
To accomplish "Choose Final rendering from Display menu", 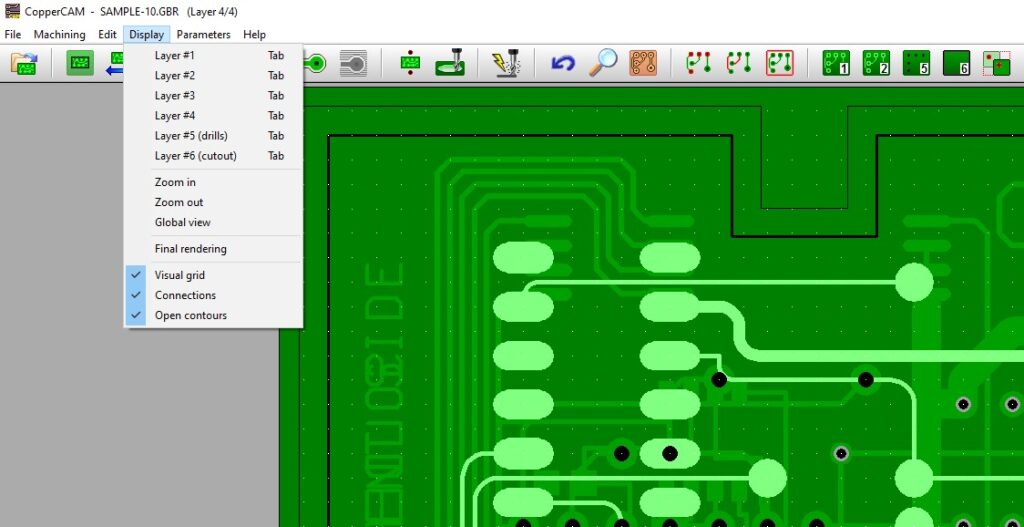I will pos(190,248).
